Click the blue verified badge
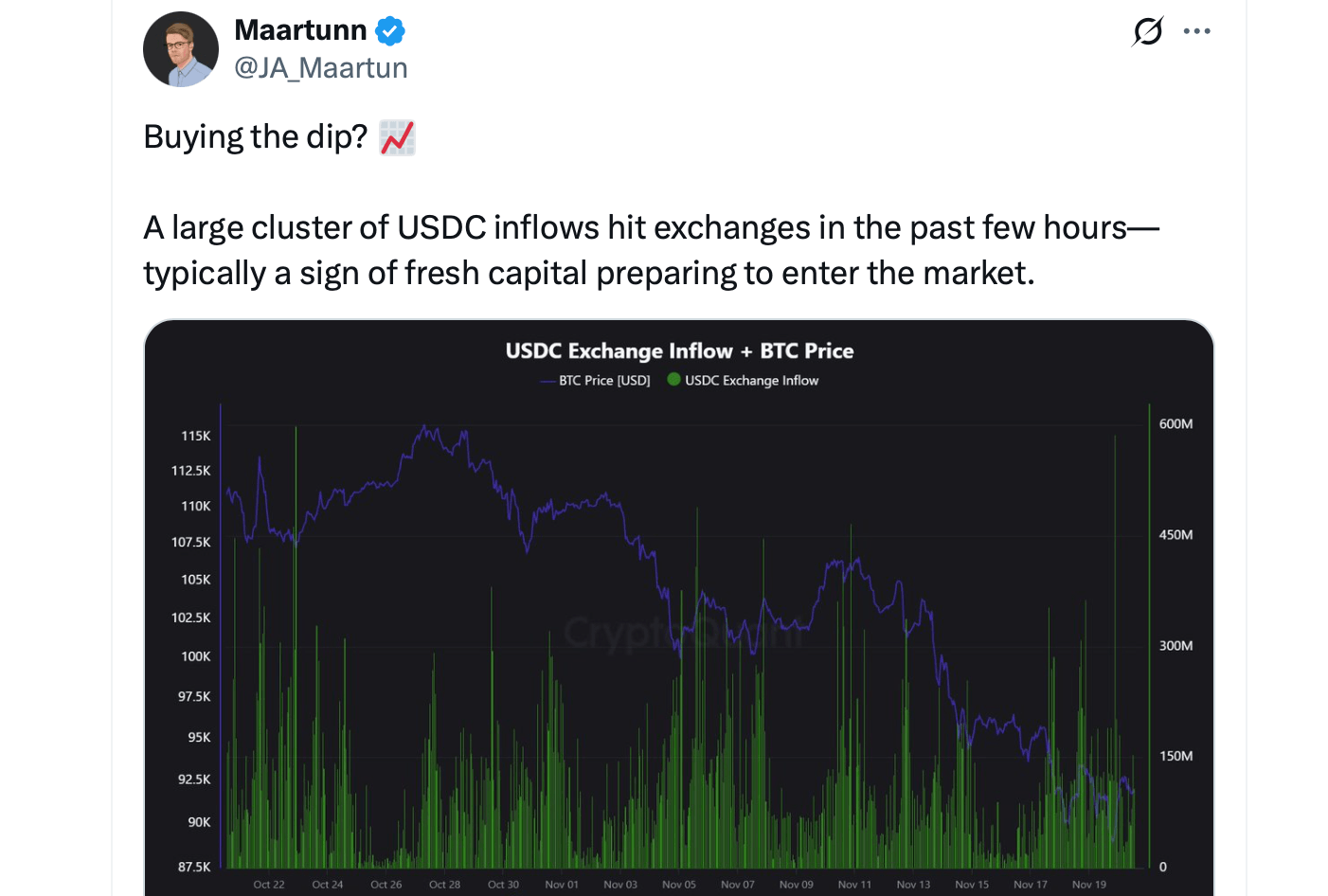Image resolution: width=1328 pixels, height=896 pixels. pos(390,31)
